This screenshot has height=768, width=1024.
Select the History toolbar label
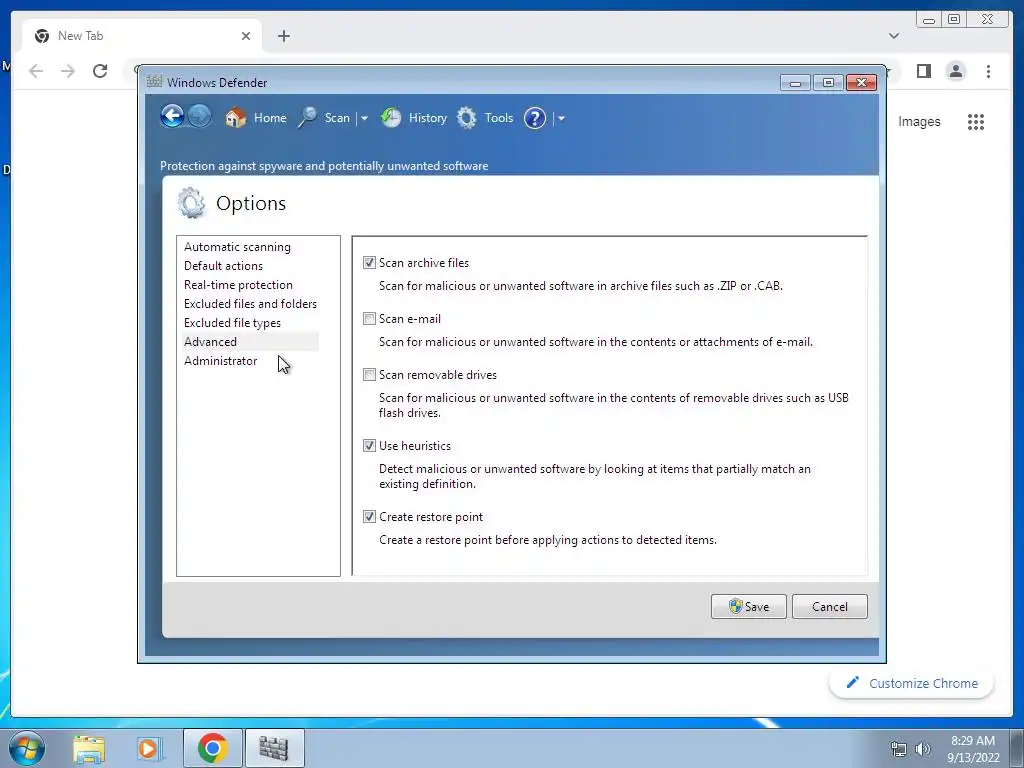428,118
